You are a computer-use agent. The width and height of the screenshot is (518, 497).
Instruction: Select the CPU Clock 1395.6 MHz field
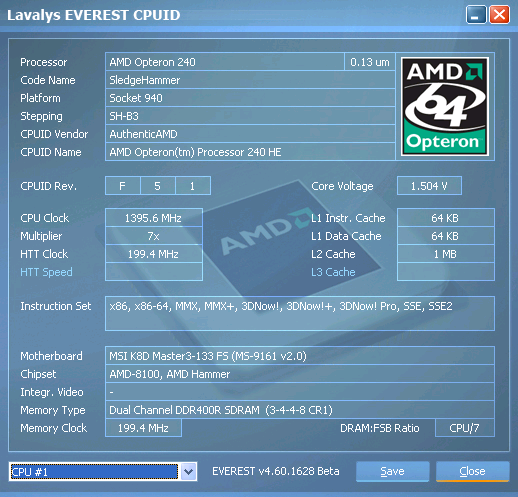(154, 218)
